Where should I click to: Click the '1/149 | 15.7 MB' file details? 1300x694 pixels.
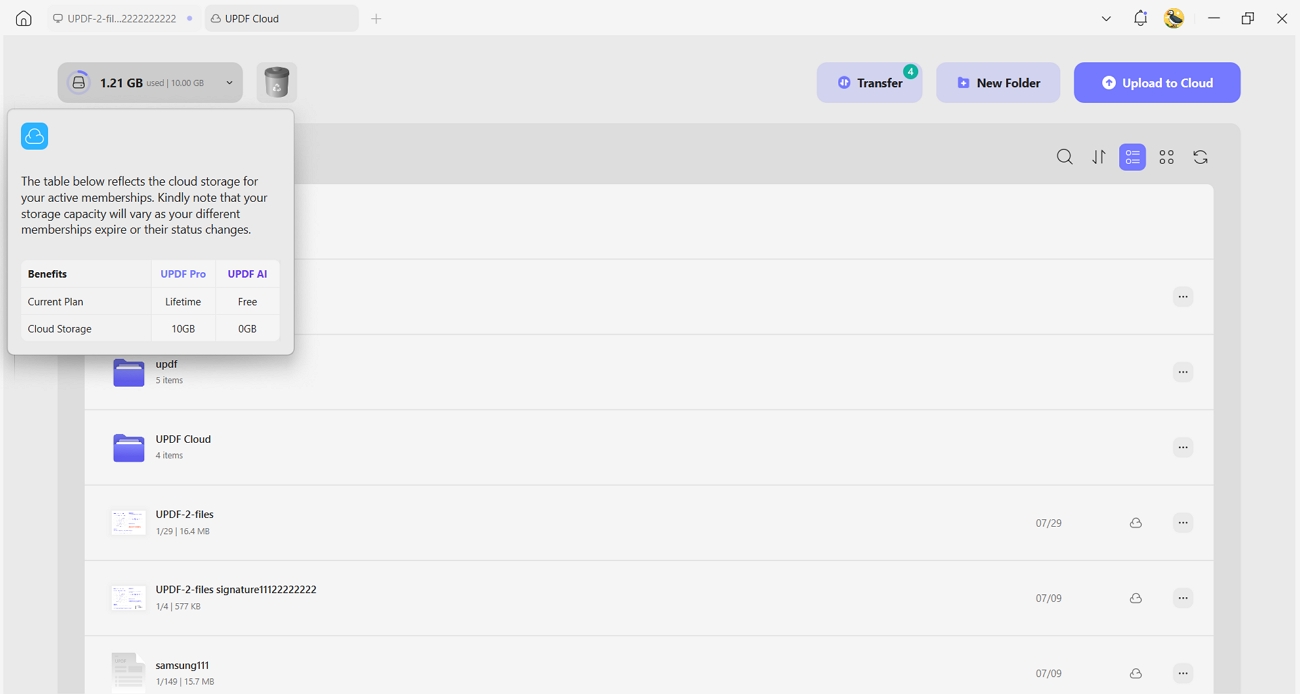tap(185, 682)
